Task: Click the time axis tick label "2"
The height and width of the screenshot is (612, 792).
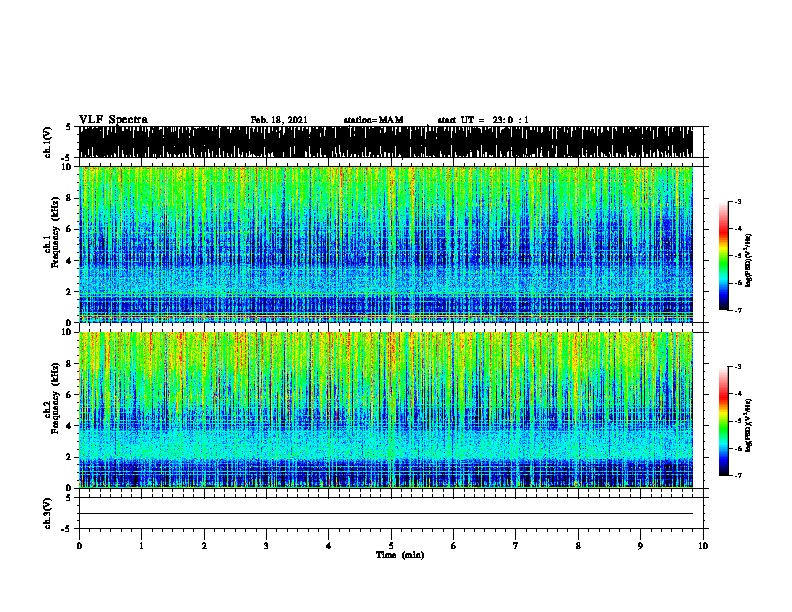Action: click(x=204, y=546)
